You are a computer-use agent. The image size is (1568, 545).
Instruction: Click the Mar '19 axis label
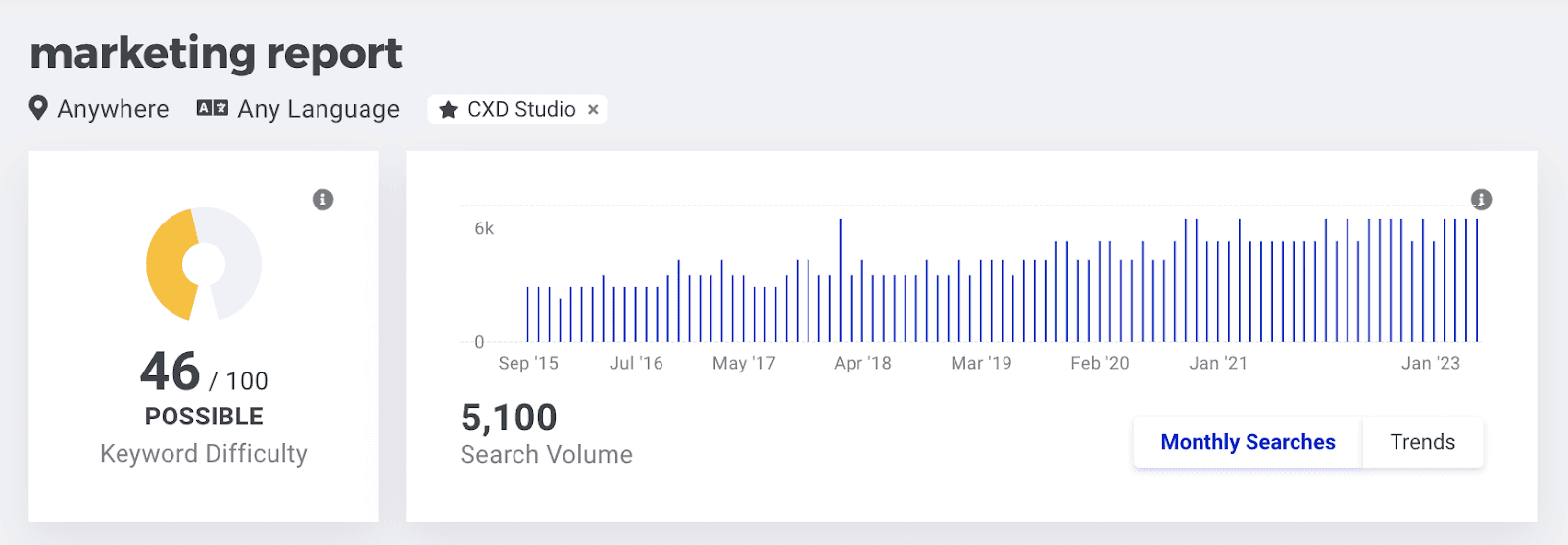point(981,363)
